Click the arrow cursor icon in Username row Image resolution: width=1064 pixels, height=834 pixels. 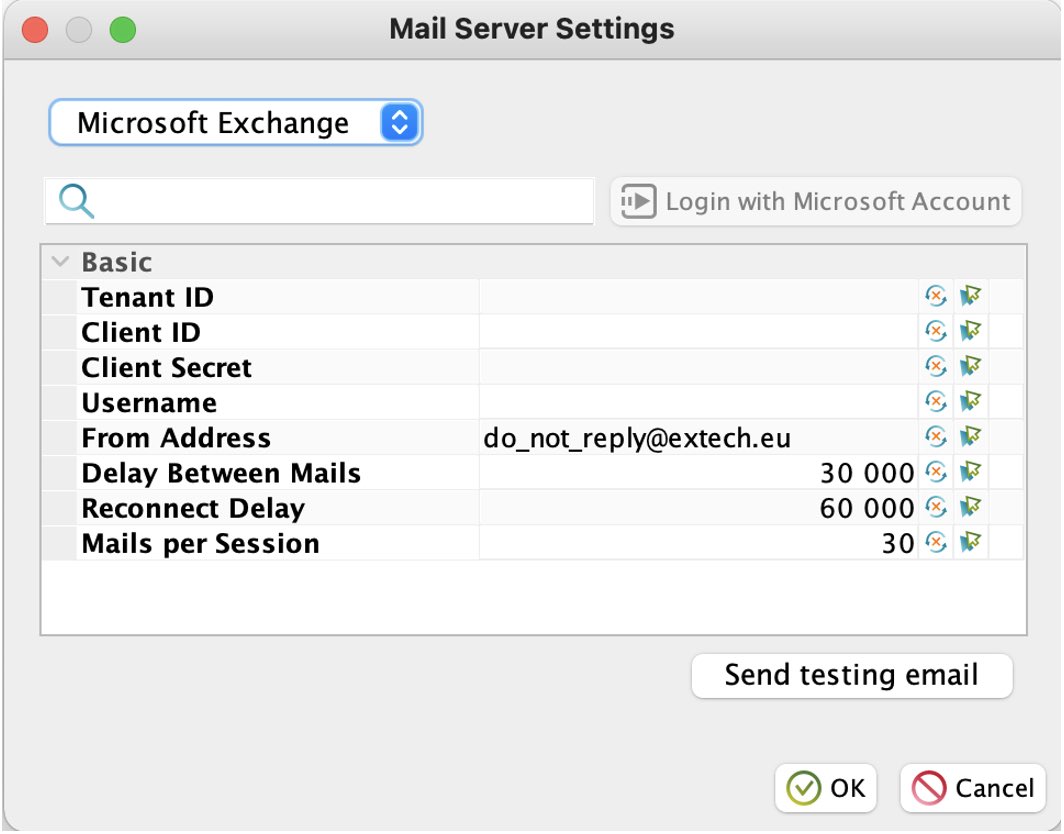[x=970, y=402]
